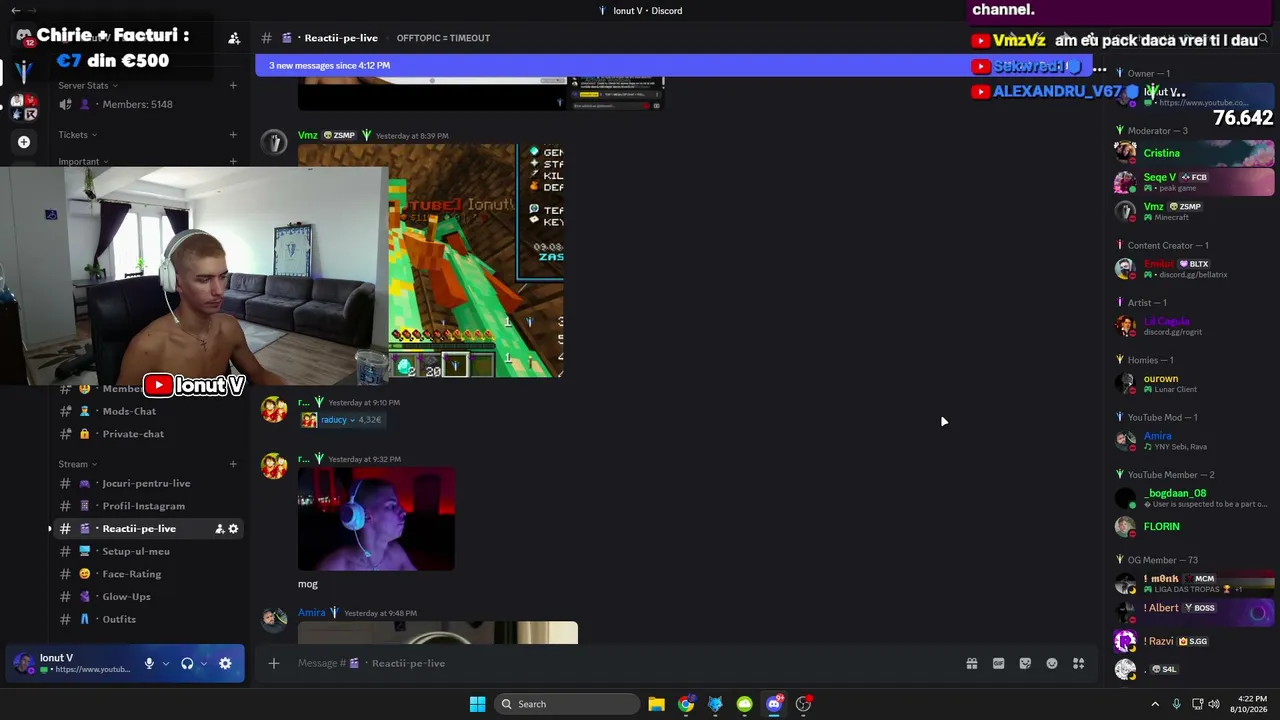Open the server folder icon
Viewport: 1280px width, 720px height.
coord(24,108)
